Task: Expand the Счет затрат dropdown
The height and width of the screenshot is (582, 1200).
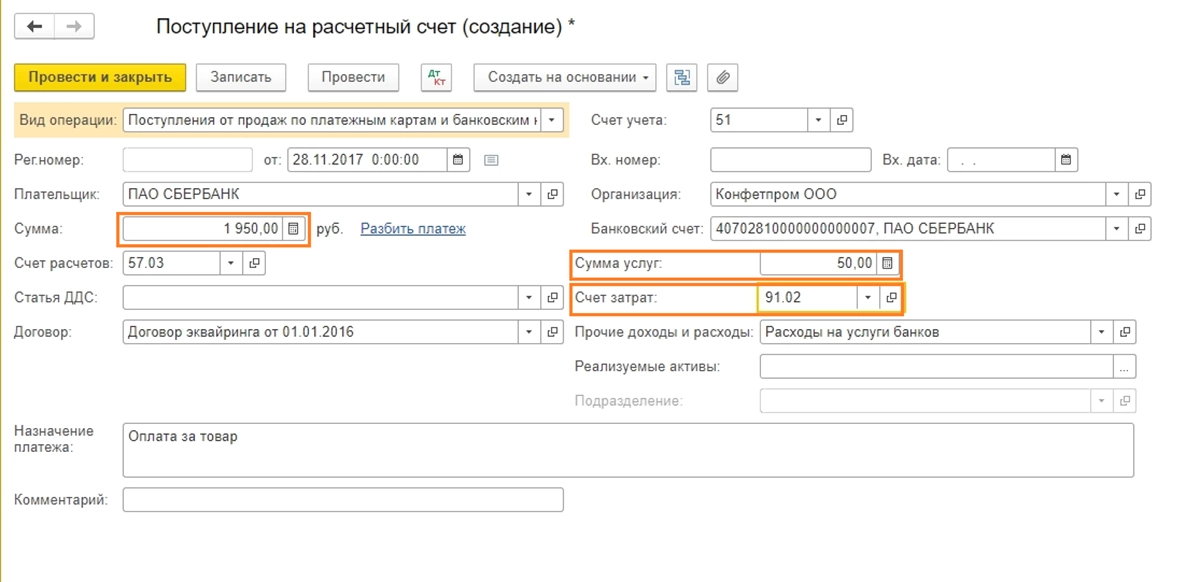Action: click(x=867, y=298)
